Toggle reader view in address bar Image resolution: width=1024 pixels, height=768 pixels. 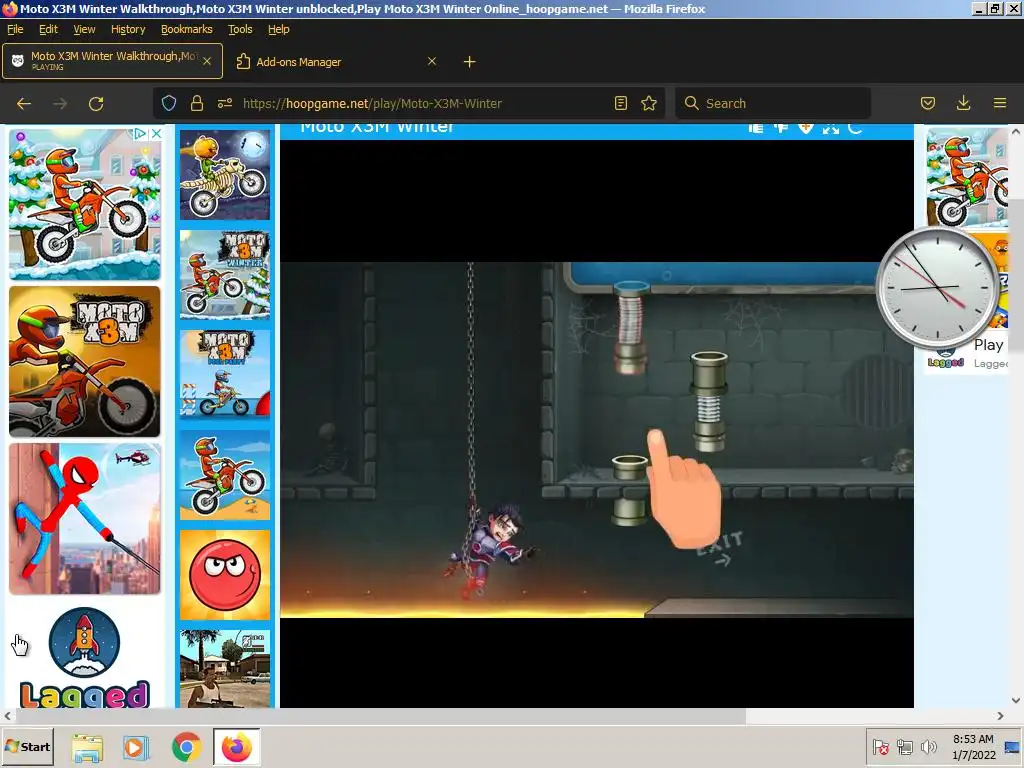click(x=621, y=103)
